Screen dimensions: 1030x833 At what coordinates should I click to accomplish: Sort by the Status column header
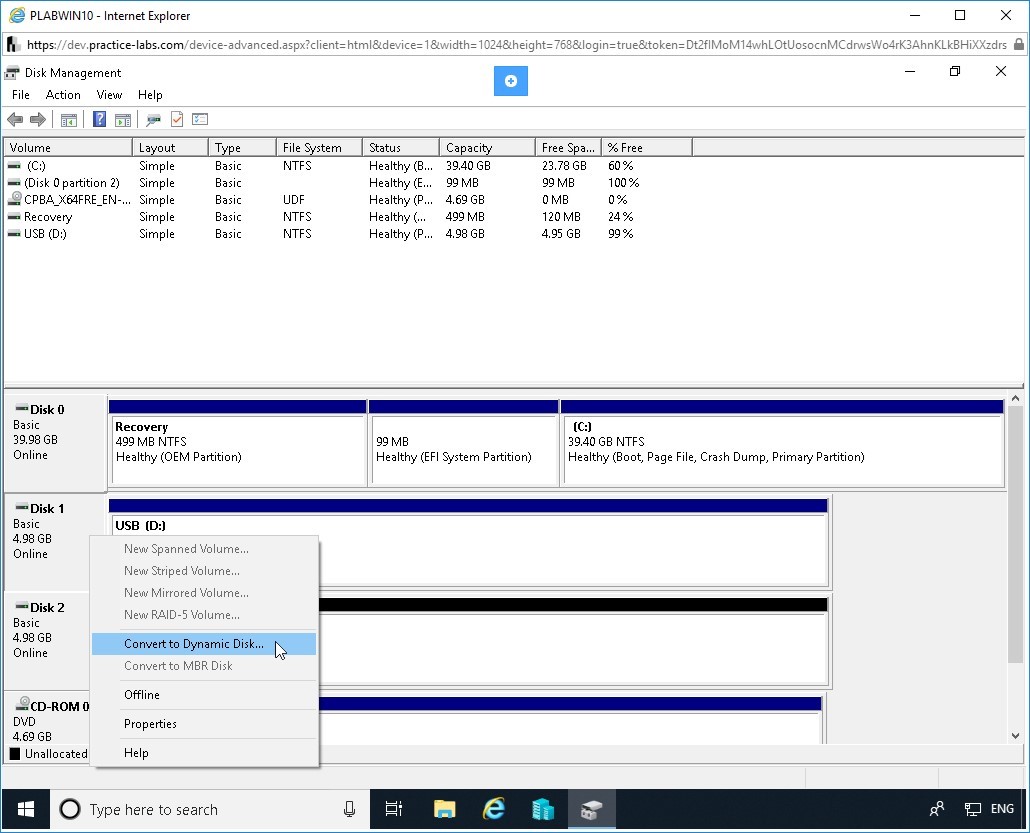[x=401, y=147]
